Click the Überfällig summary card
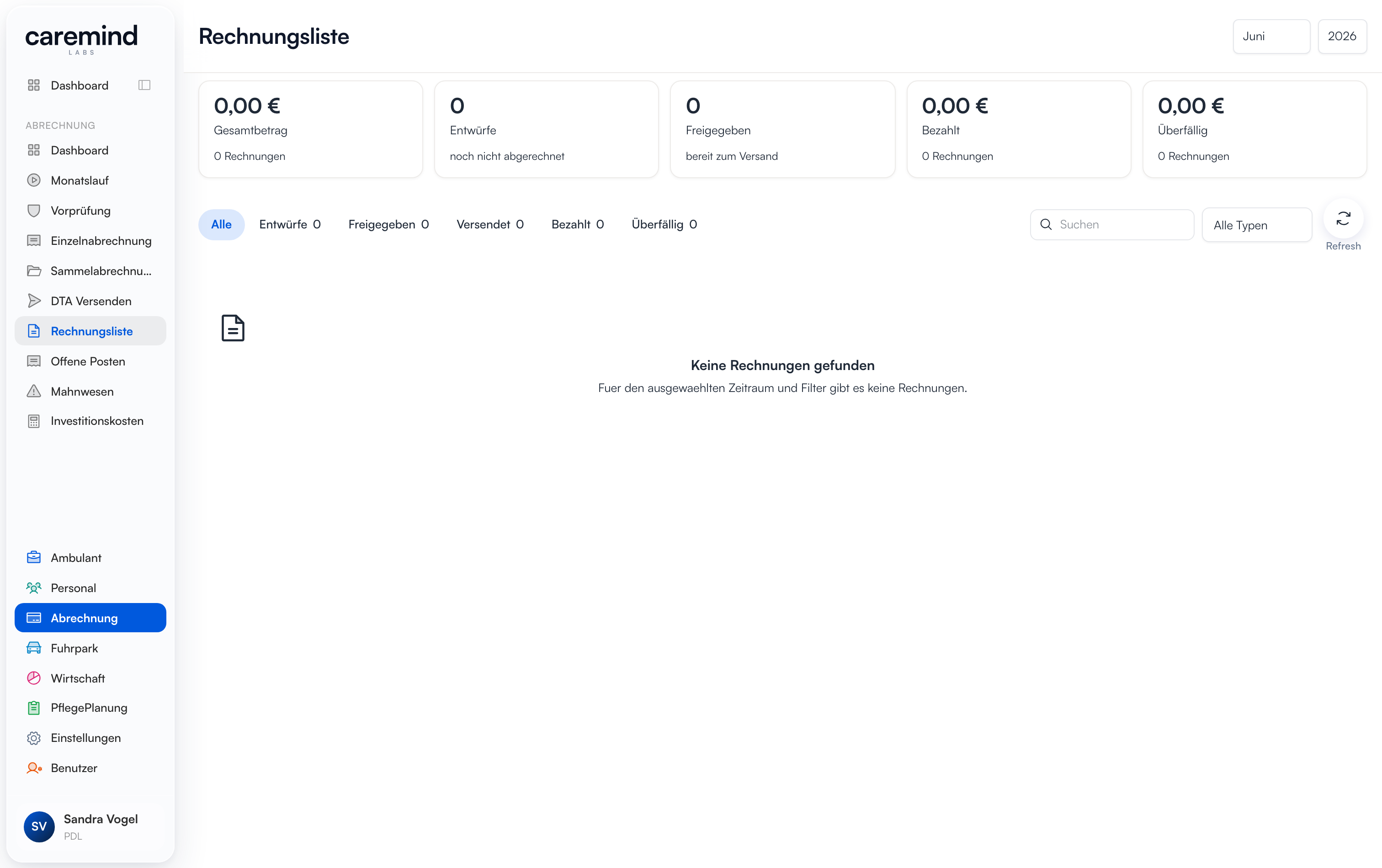Screen dimensions: 1382x868 (x=1254, y=129)
